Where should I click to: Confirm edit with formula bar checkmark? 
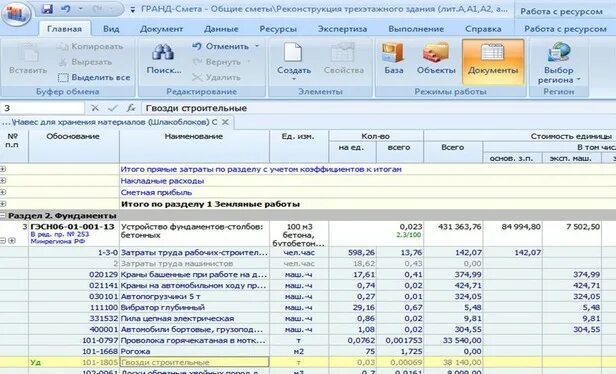pyautogui.click(x=113, y=108)
